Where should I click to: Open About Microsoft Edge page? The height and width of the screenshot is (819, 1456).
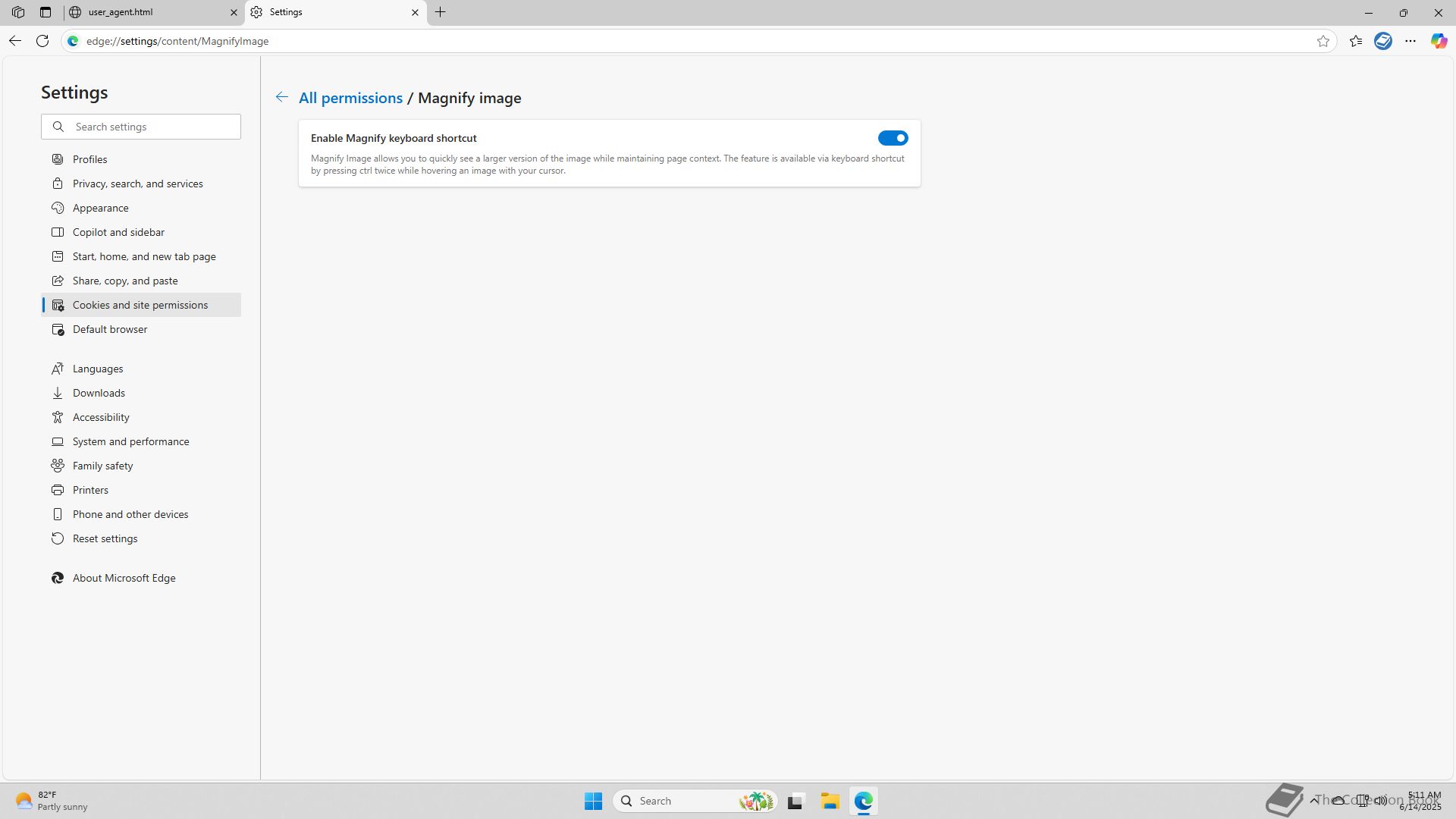tap(124, 578)
